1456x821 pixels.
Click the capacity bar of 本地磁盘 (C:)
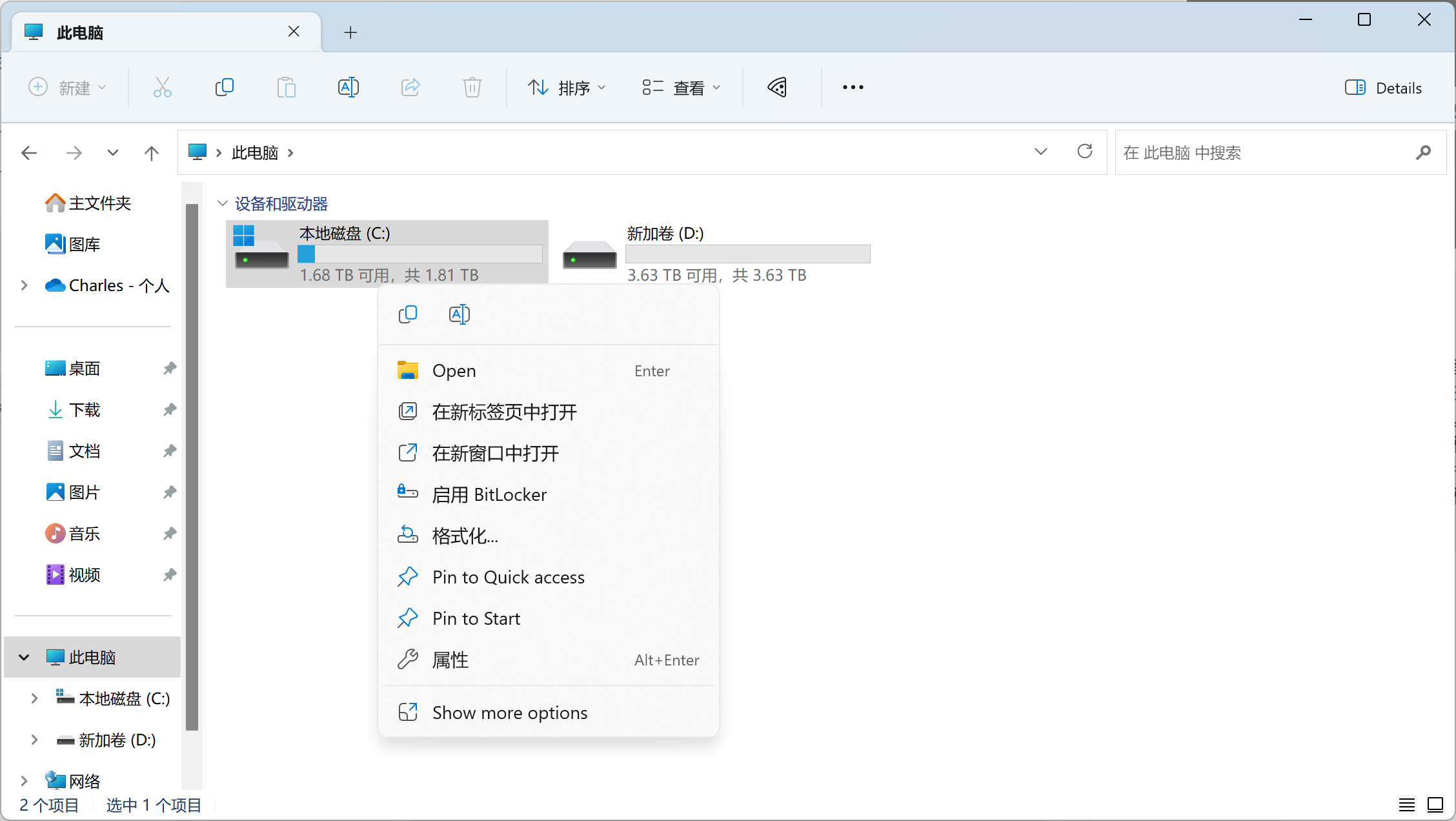pyautogui.click(x=420, y=254)
